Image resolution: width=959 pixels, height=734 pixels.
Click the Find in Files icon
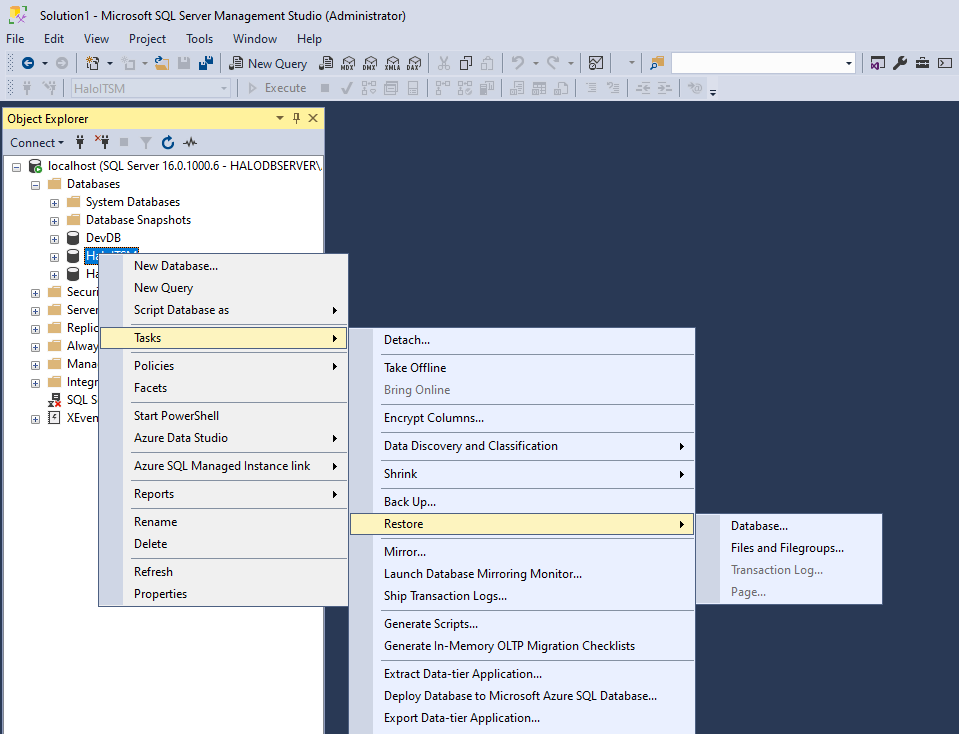pyautogui.click(x=657, y=63)
